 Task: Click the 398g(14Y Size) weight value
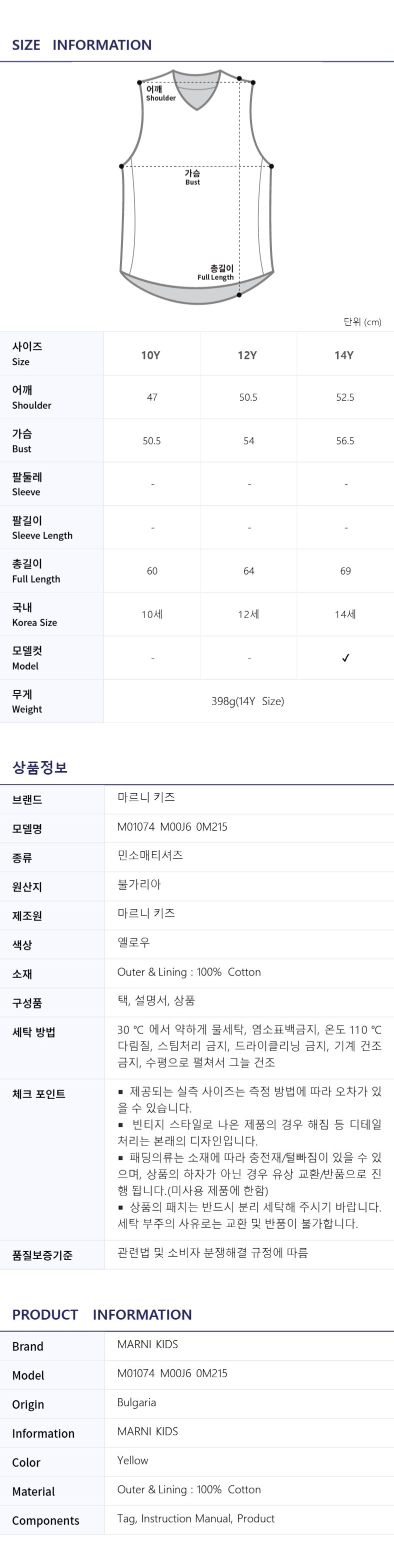(x=247, y=701)
